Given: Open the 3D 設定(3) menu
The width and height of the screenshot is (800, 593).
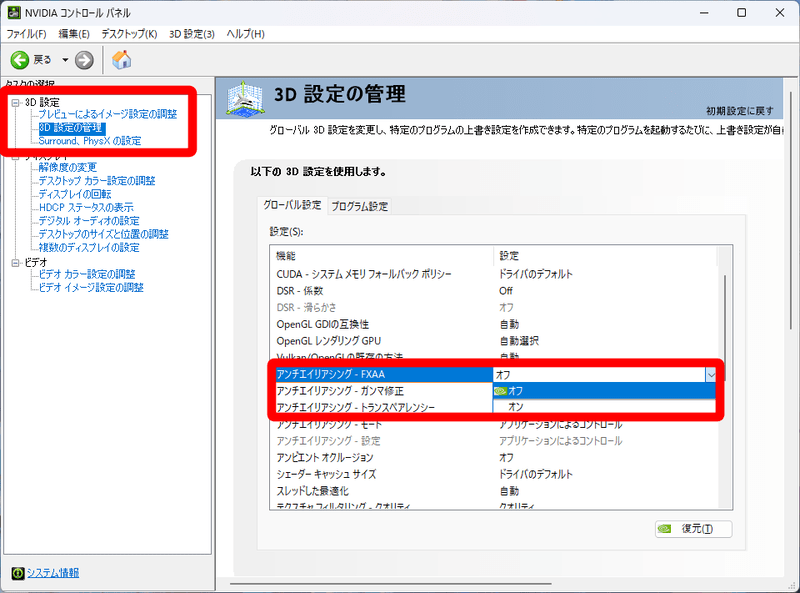Looking at the screenshot, I should pyautogui.click(x=192, y=34).
